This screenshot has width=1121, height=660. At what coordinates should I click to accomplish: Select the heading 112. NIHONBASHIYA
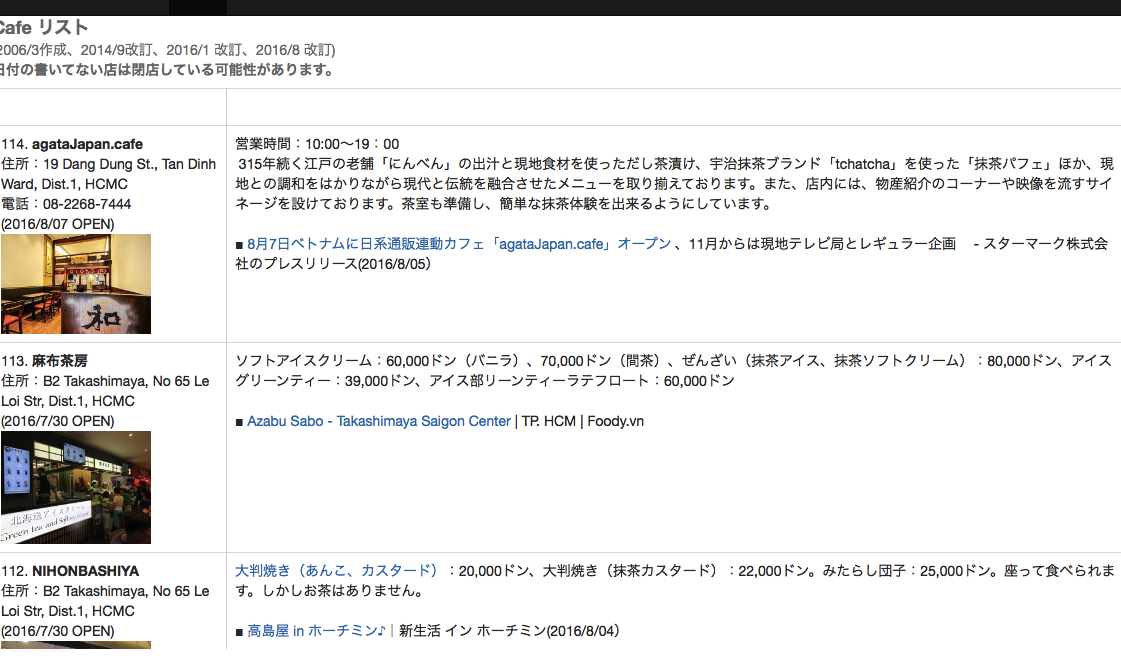pyautogui.click(x=70, y=571)
